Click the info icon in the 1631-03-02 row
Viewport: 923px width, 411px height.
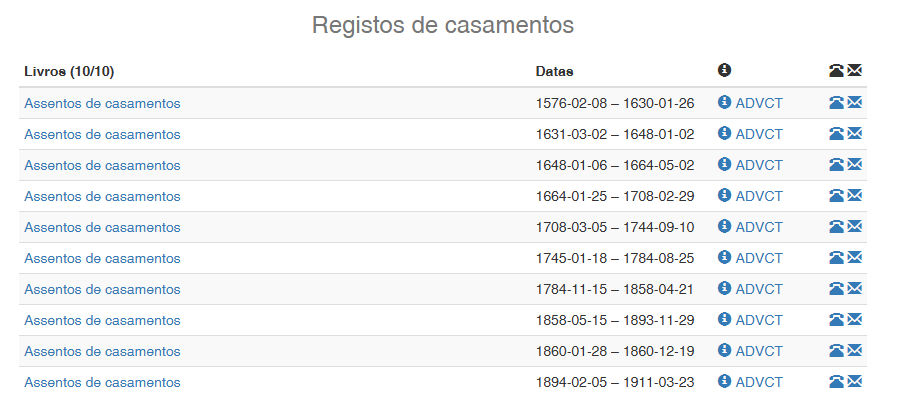pos(725,134)
